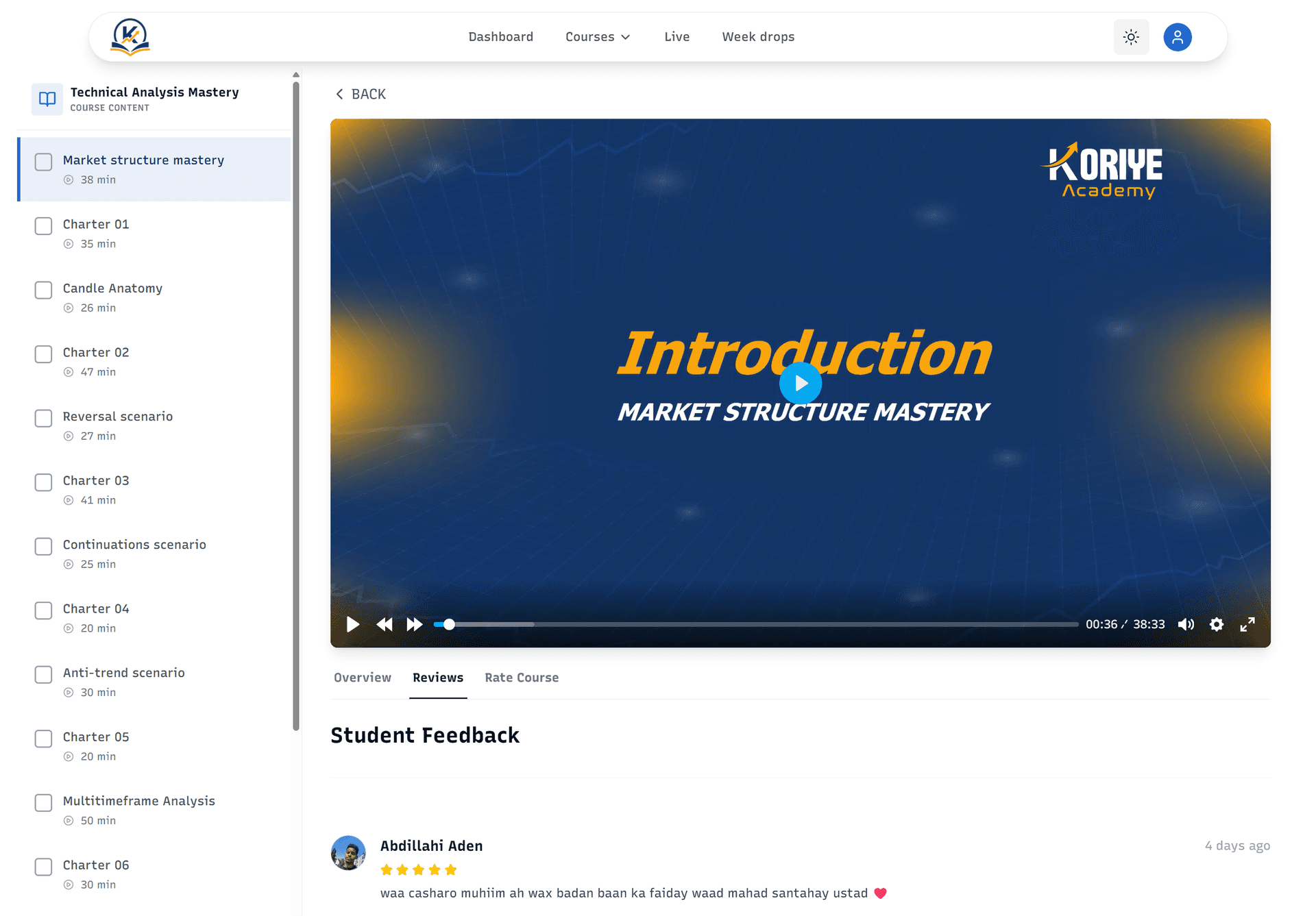
Task: Check Market structure mastery lesson checkbox
Action: point(43,162)
